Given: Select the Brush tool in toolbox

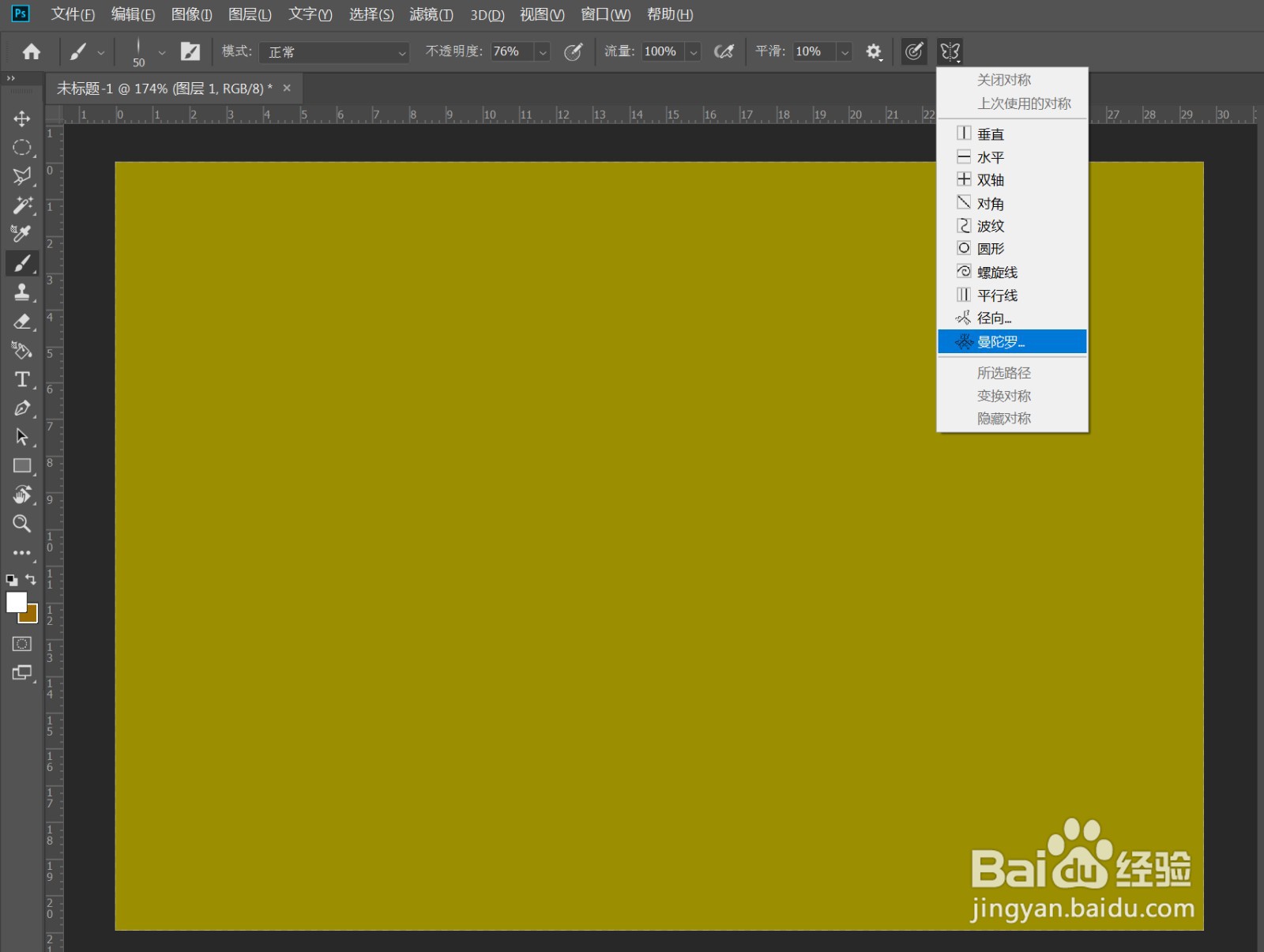Looking at the screenshot, I should pyautogui.click(x=22, y=263).
